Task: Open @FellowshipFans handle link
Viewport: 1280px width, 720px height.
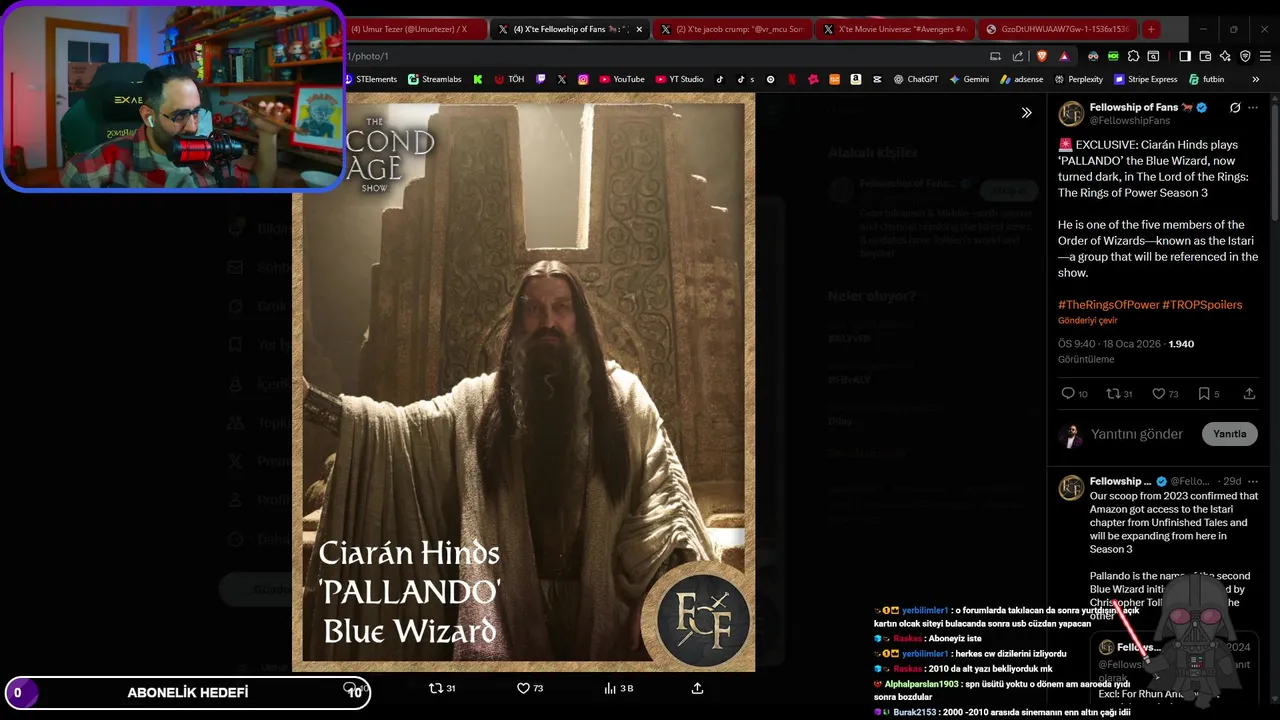Action: [x=1129, y=121]
